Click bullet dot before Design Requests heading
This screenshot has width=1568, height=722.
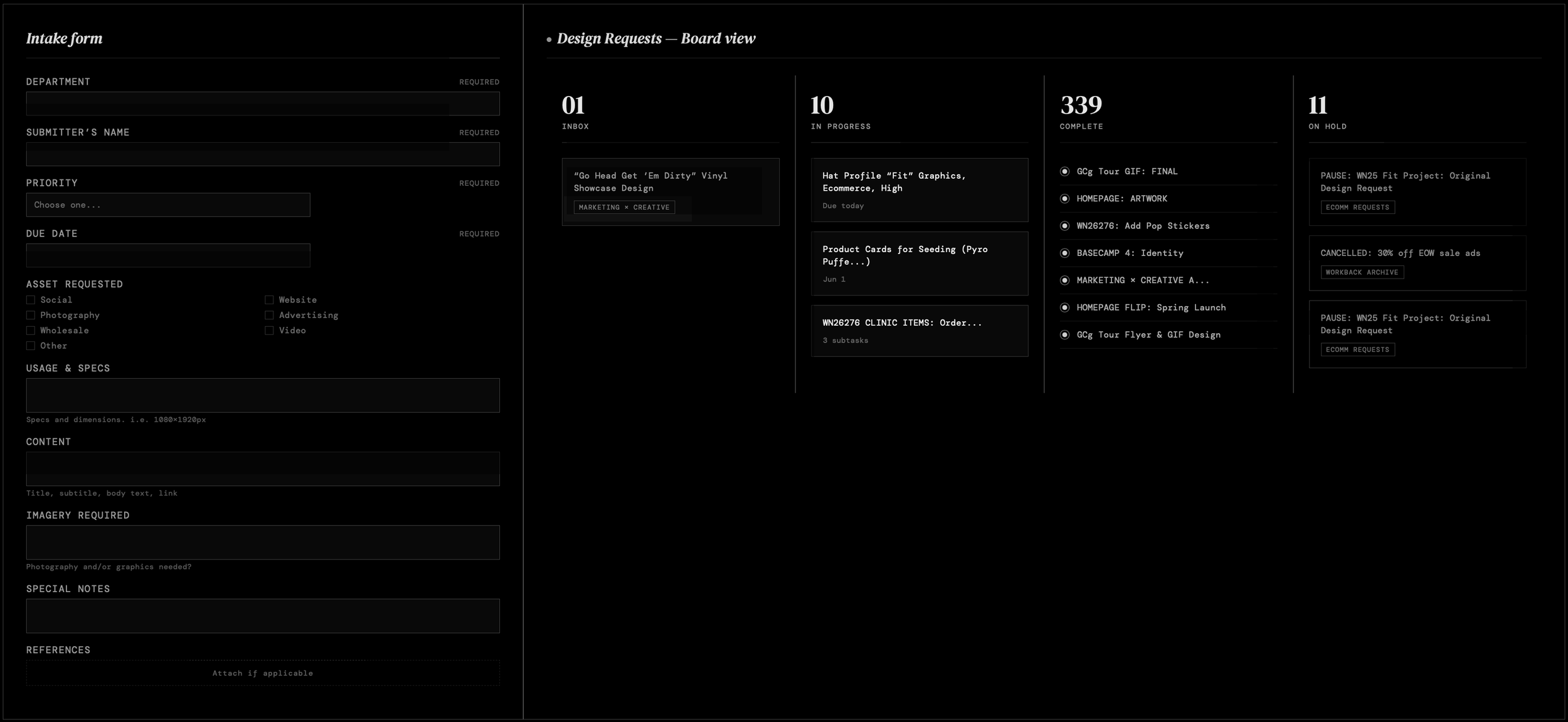(549, 40)
